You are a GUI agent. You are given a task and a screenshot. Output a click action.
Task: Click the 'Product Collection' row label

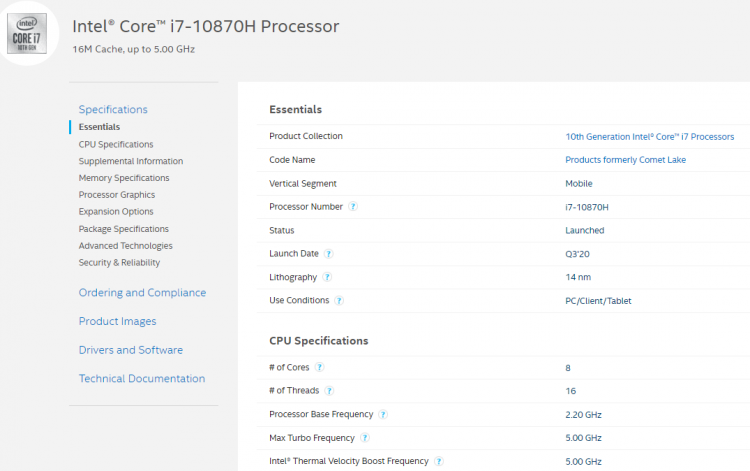[306, 136]
